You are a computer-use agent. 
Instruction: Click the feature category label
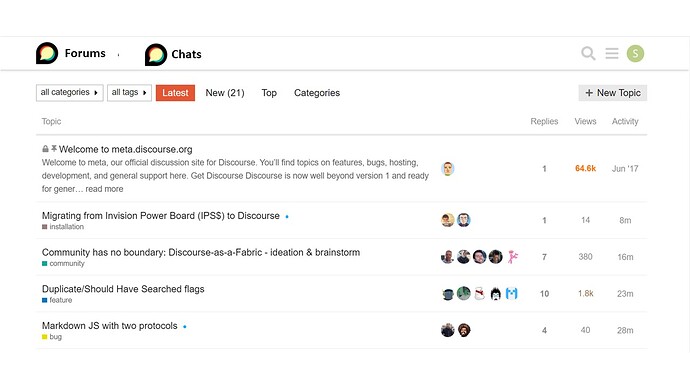click(57, 300)
